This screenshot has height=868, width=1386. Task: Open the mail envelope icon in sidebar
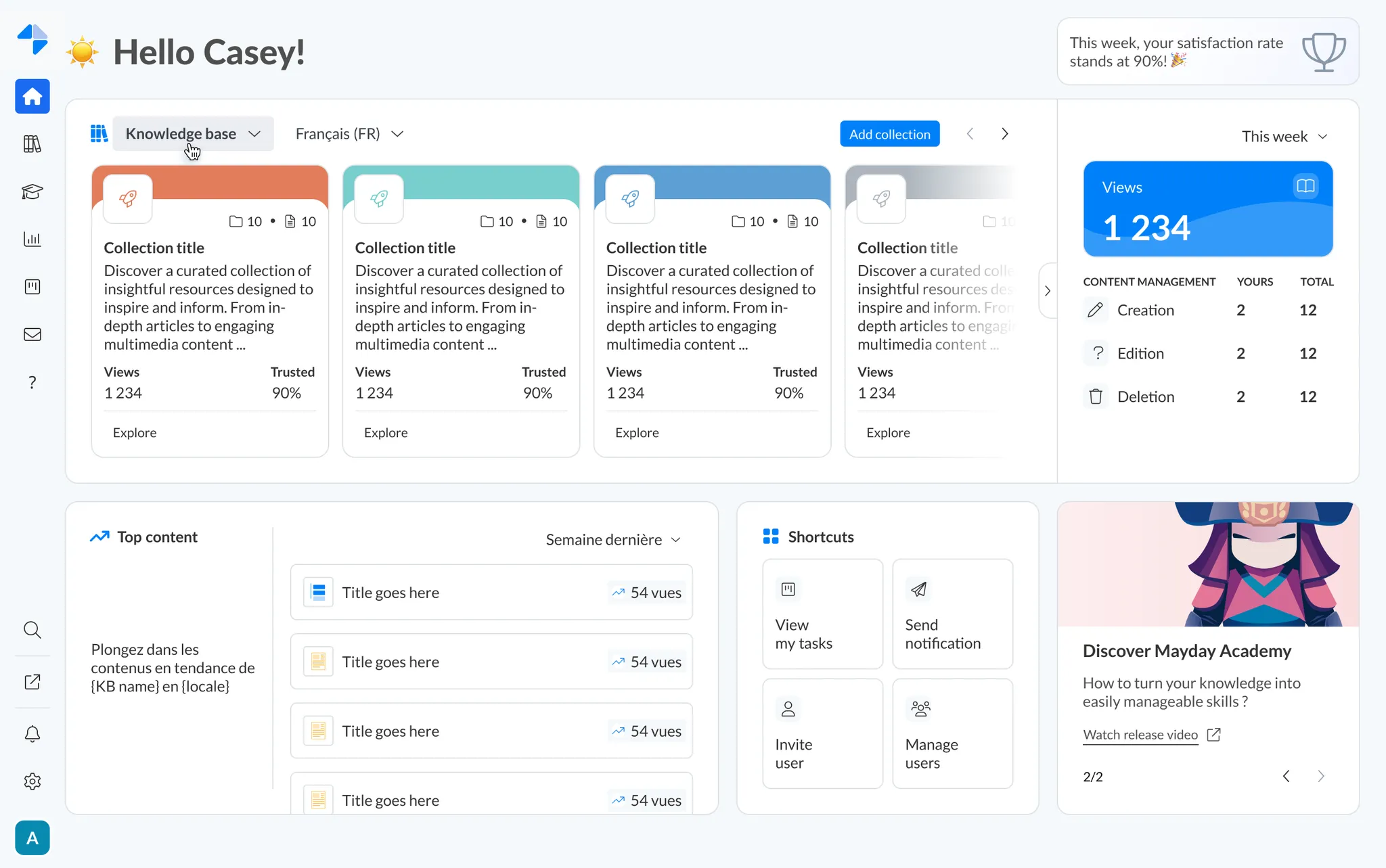pos(32,334)
